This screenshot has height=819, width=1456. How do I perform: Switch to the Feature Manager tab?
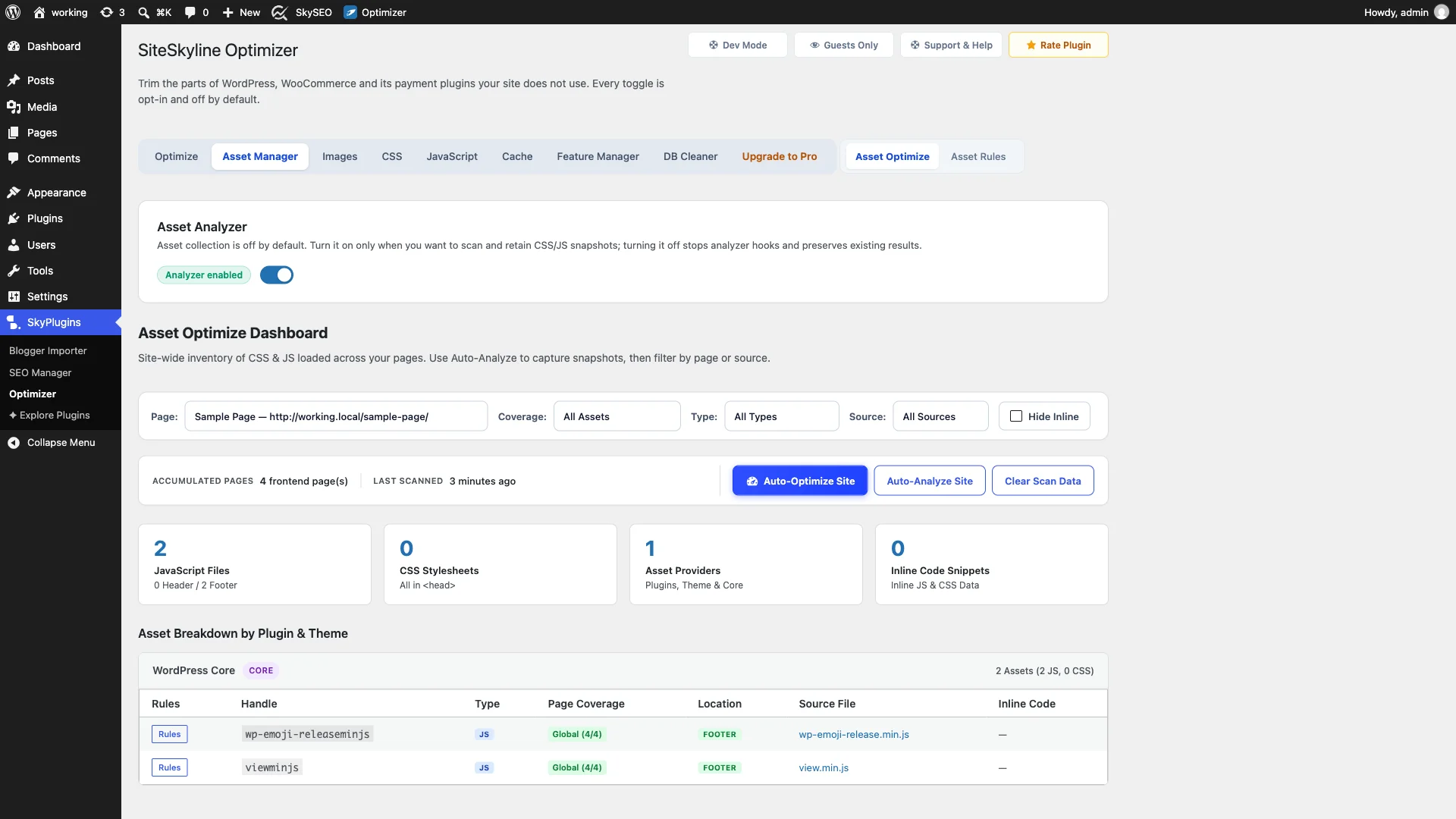click(598, 156)
